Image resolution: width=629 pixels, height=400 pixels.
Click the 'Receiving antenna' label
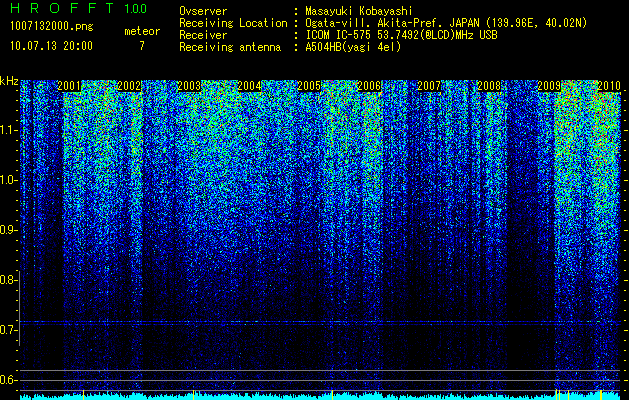[230, 47]
